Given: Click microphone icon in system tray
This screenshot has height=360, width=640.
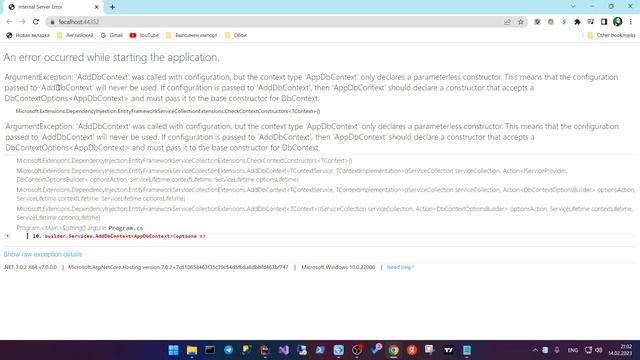Looking at the screenshot, I should click(557, 350).
